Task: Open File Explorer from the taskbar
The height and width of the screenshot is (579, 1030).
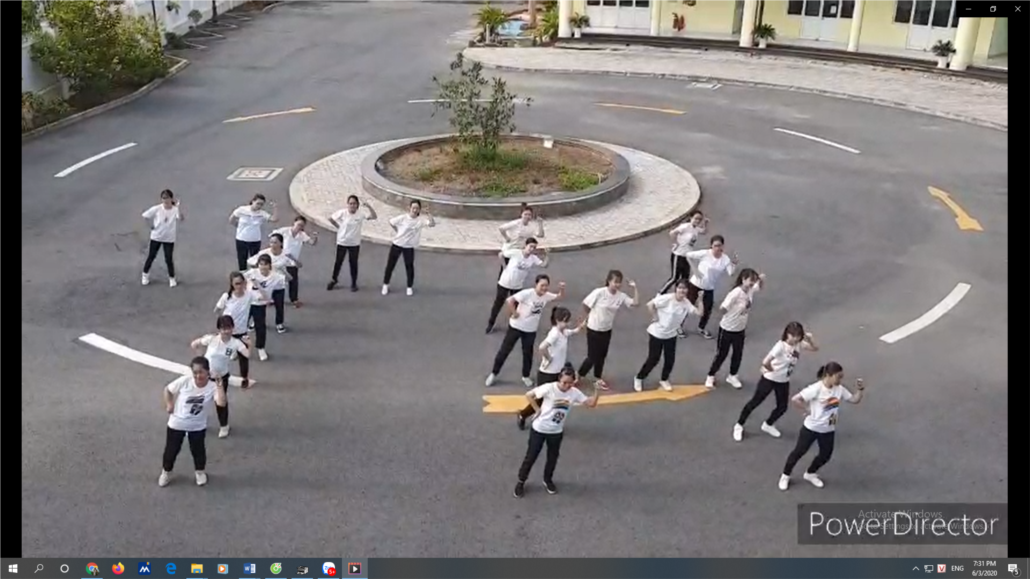Action: coord(197,568)
